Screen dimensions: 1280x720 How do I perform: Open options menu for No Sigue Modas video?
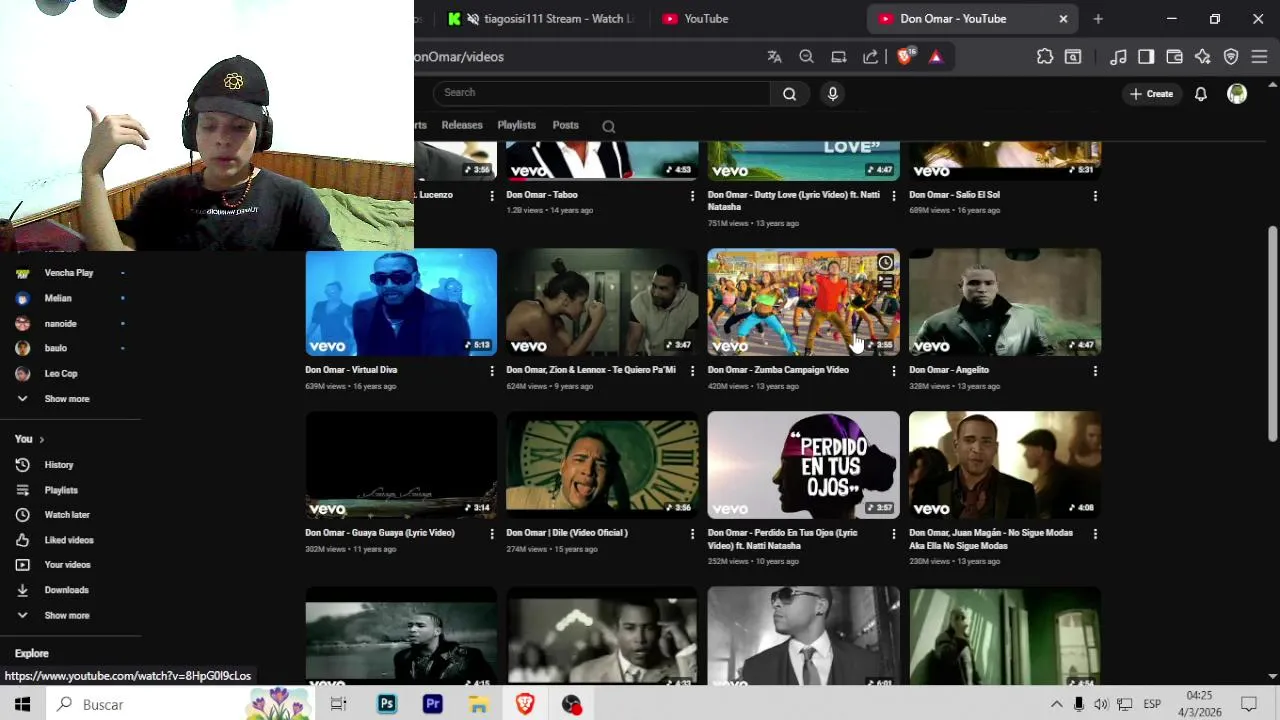point(1095,534)
